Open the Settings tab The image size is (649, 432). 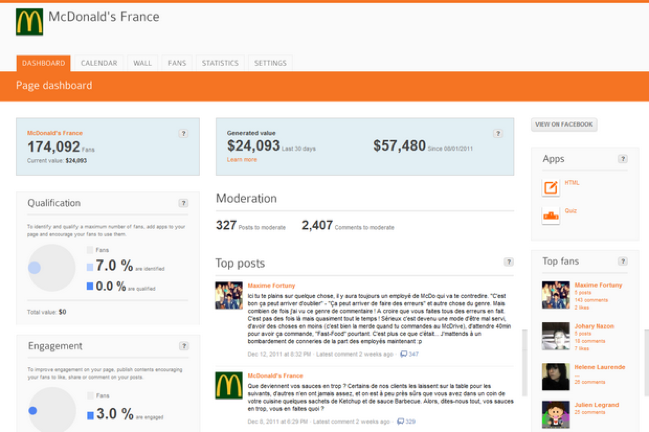point(270,63)
